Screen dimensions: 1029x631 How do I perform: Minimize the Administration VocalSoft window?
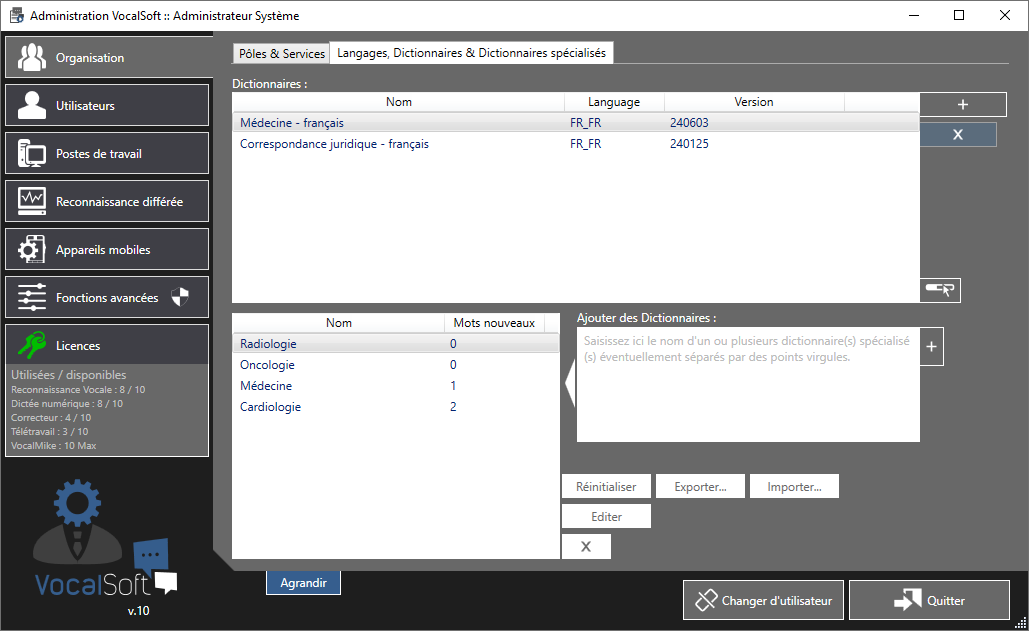coord(914,15)
